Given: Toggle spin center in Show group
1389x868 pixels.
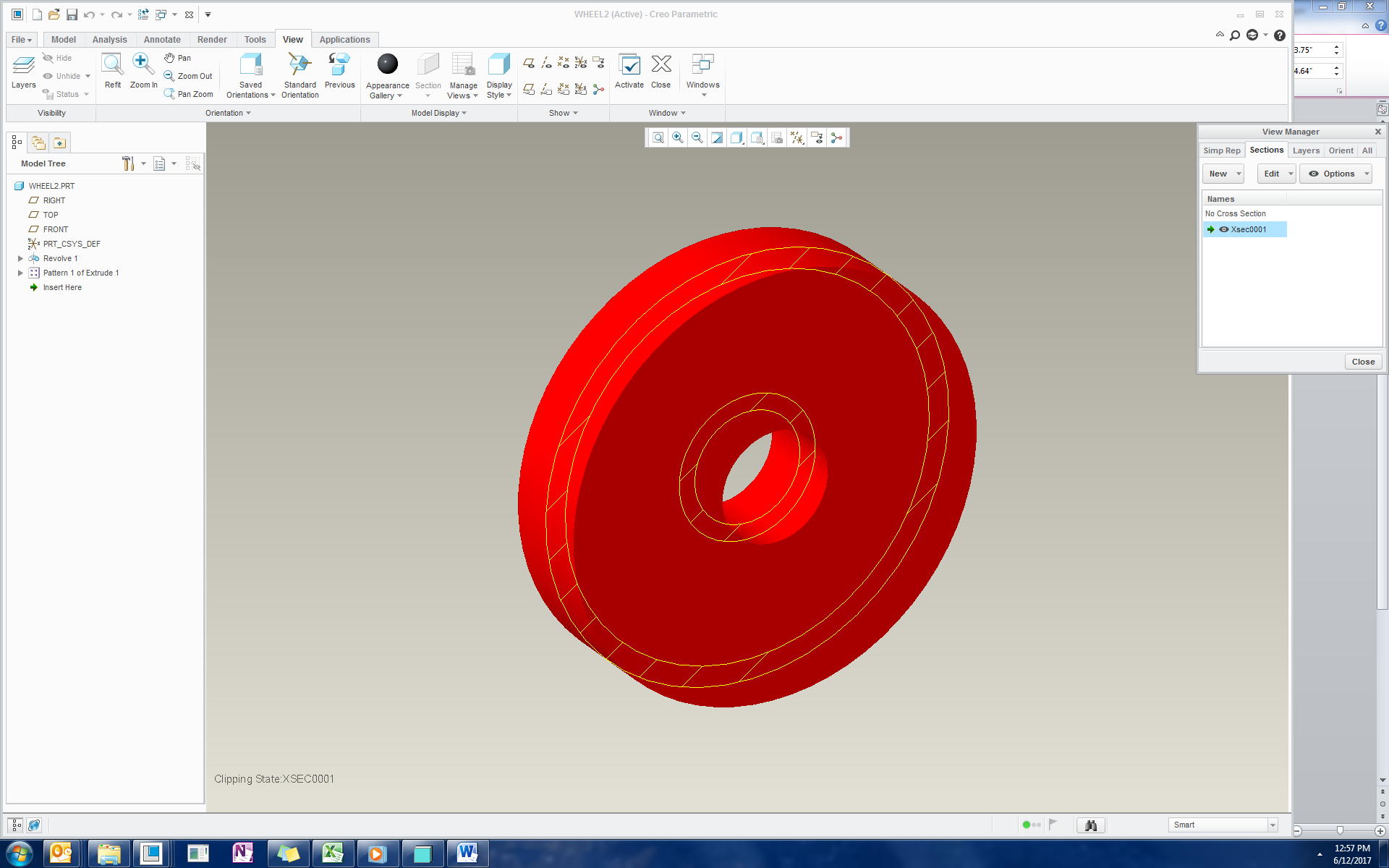Looking at the screenshot, I should pos(598,89).
